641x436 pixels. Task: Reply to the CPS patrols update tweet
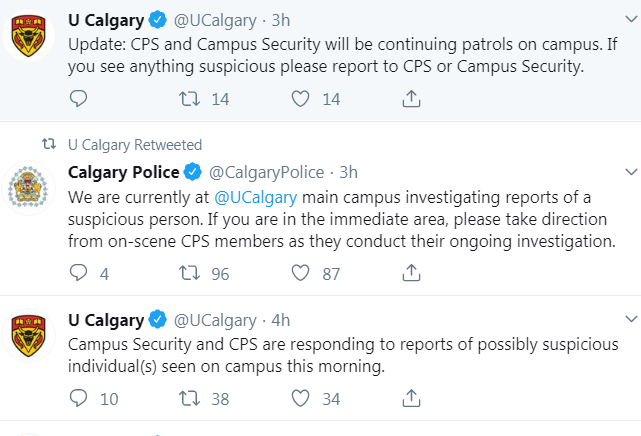[x=80, y=98]
